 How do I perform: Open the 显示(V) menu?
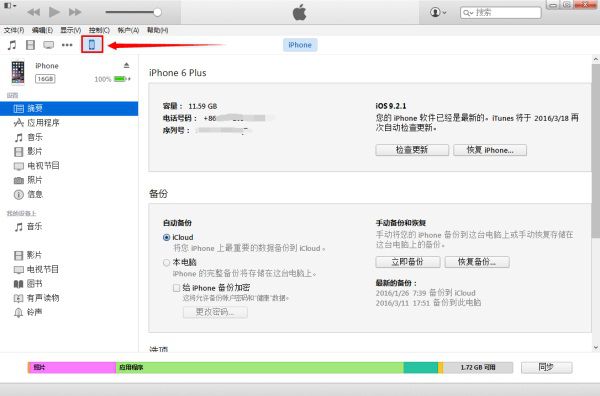click(71, 30)
